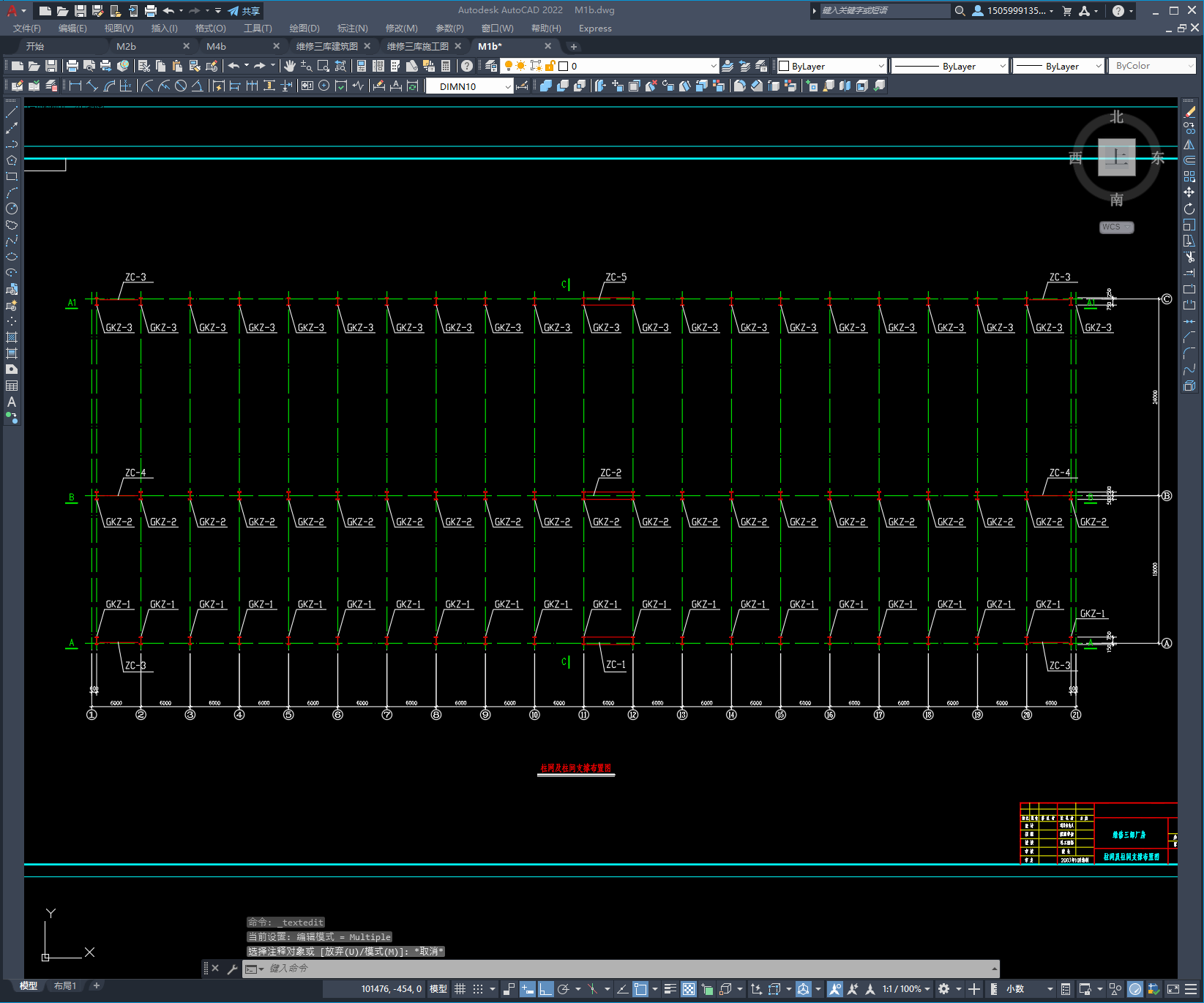
Task: Toggle dynamic input in status bar
Action: pos(528,989)
